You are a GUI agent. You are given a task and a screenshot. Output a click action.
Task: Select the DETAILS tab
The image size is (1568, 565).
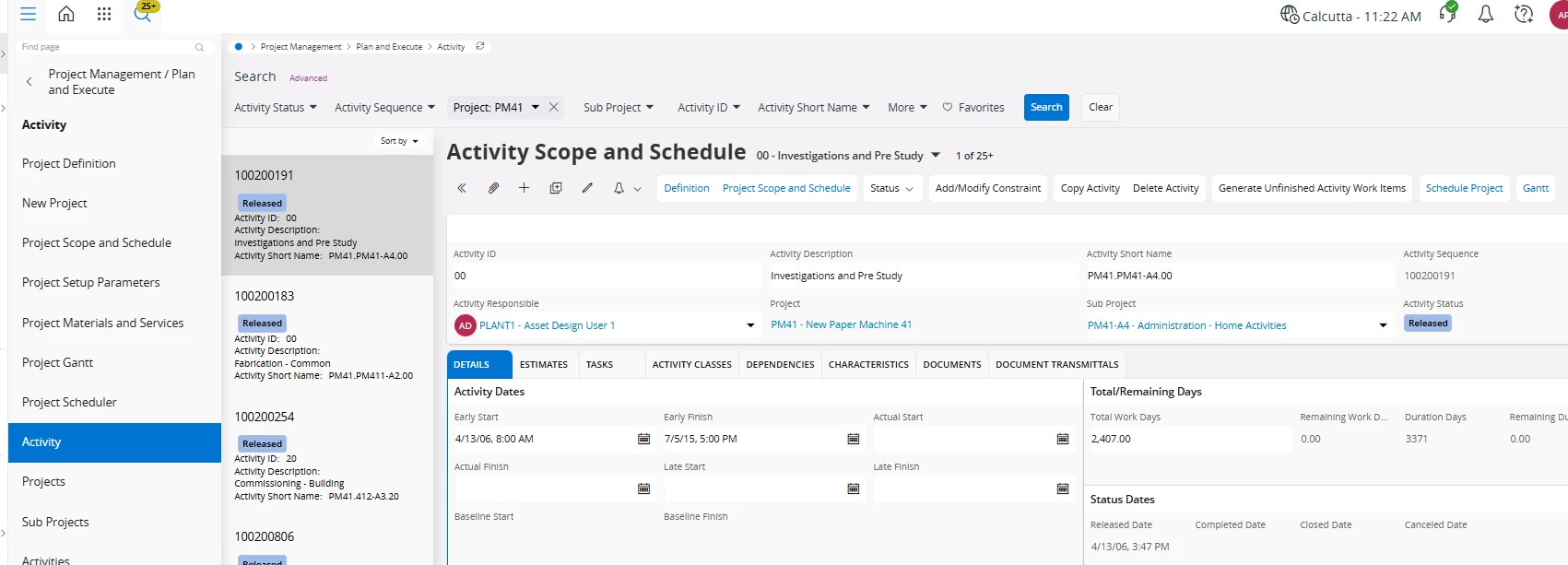479,365
